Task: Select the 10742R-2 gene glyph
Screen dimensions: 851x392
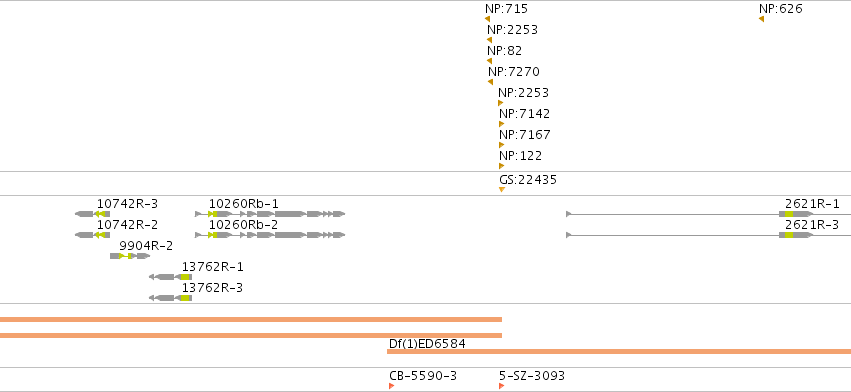Action: [x=92, y=235]
